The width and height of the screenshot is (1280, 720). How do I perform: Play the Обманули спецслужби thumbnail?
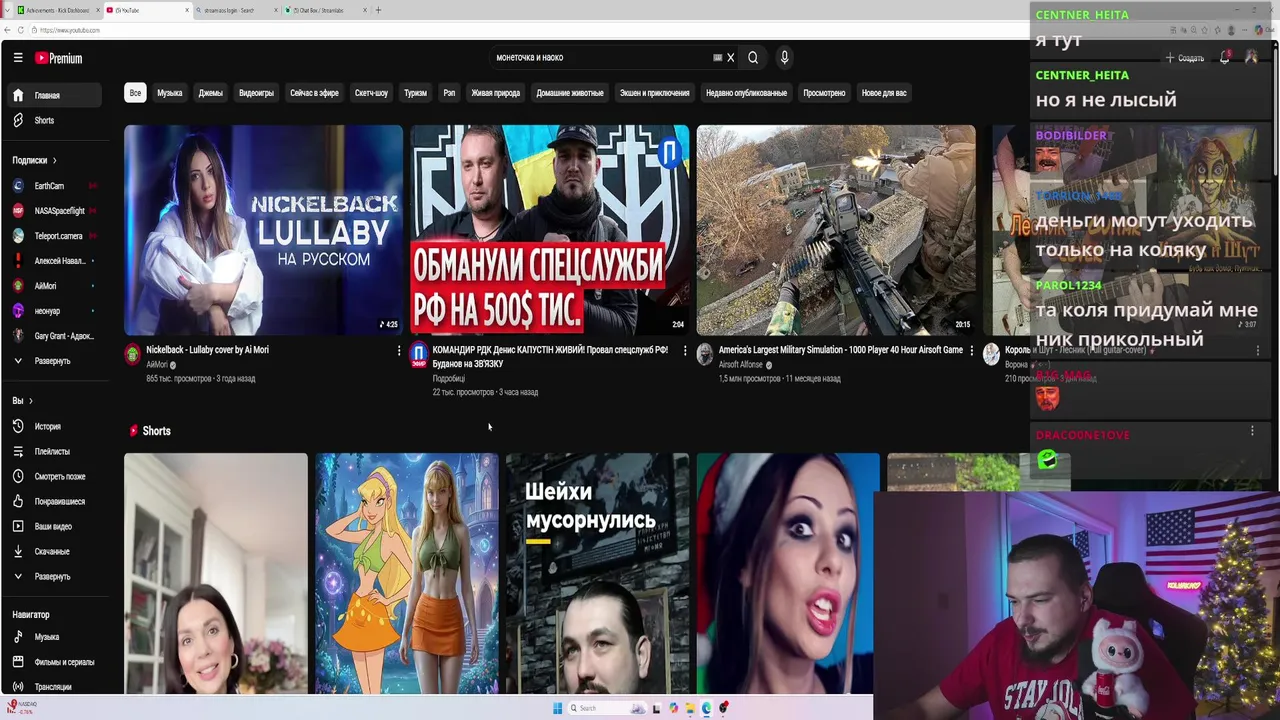550,230
